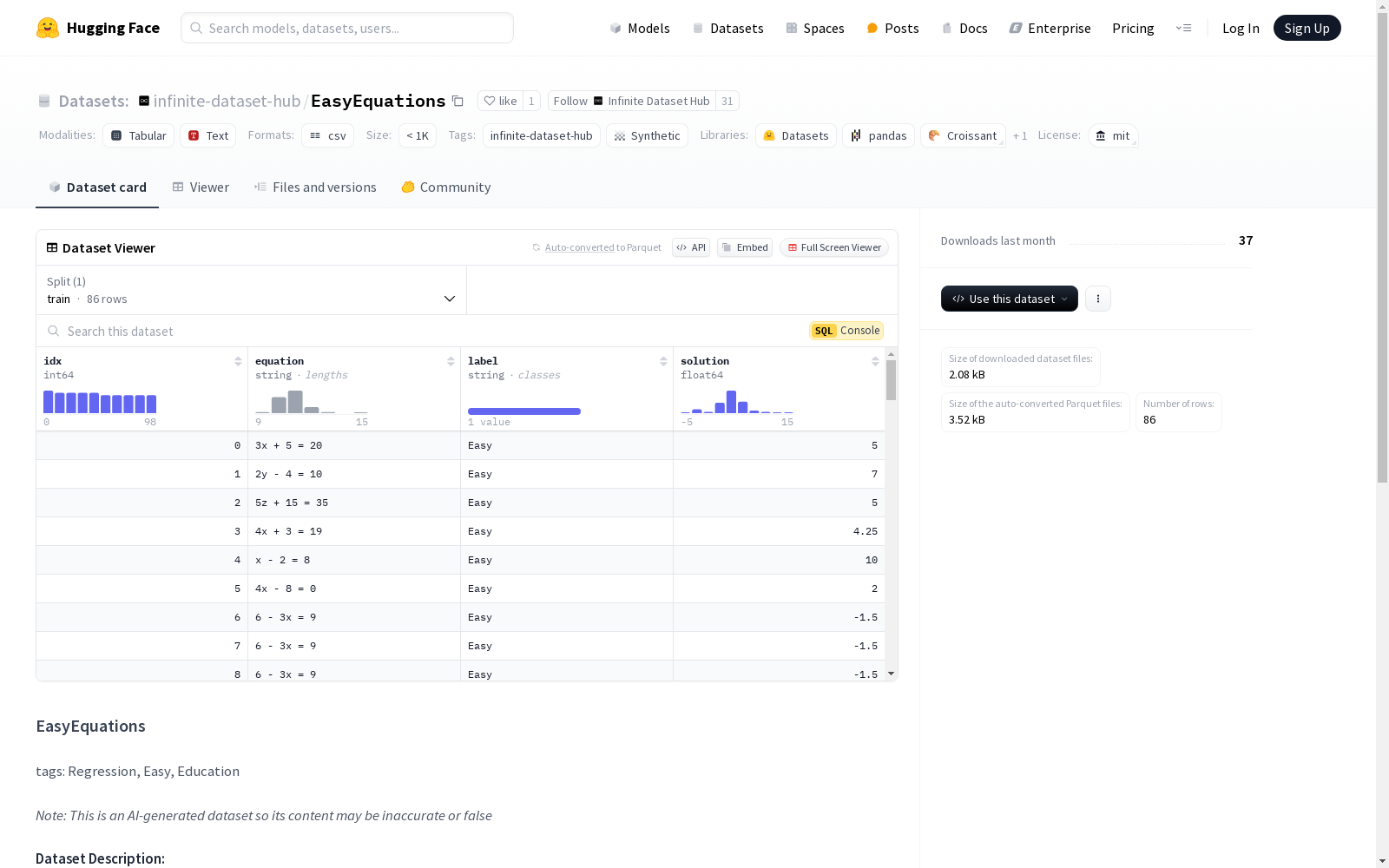
Task: Sort the equation column
Action: point(451,361)
